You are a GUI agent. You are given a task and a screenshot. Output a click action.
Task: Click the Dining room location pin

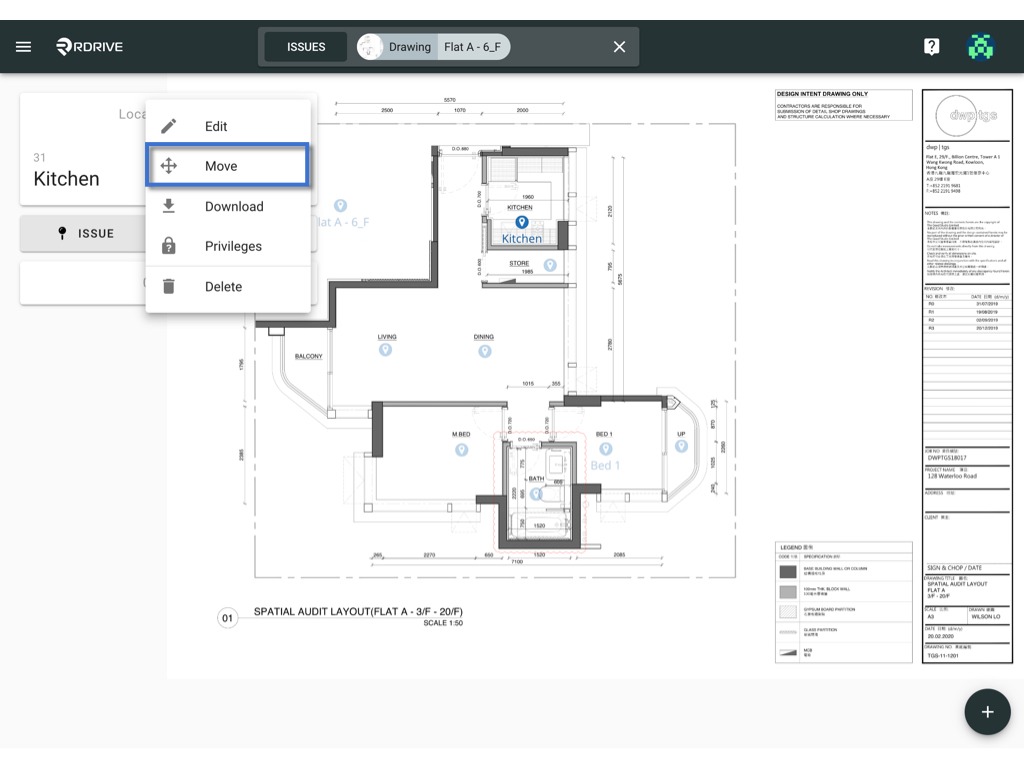pyautogui.click(x=485, y=351)
